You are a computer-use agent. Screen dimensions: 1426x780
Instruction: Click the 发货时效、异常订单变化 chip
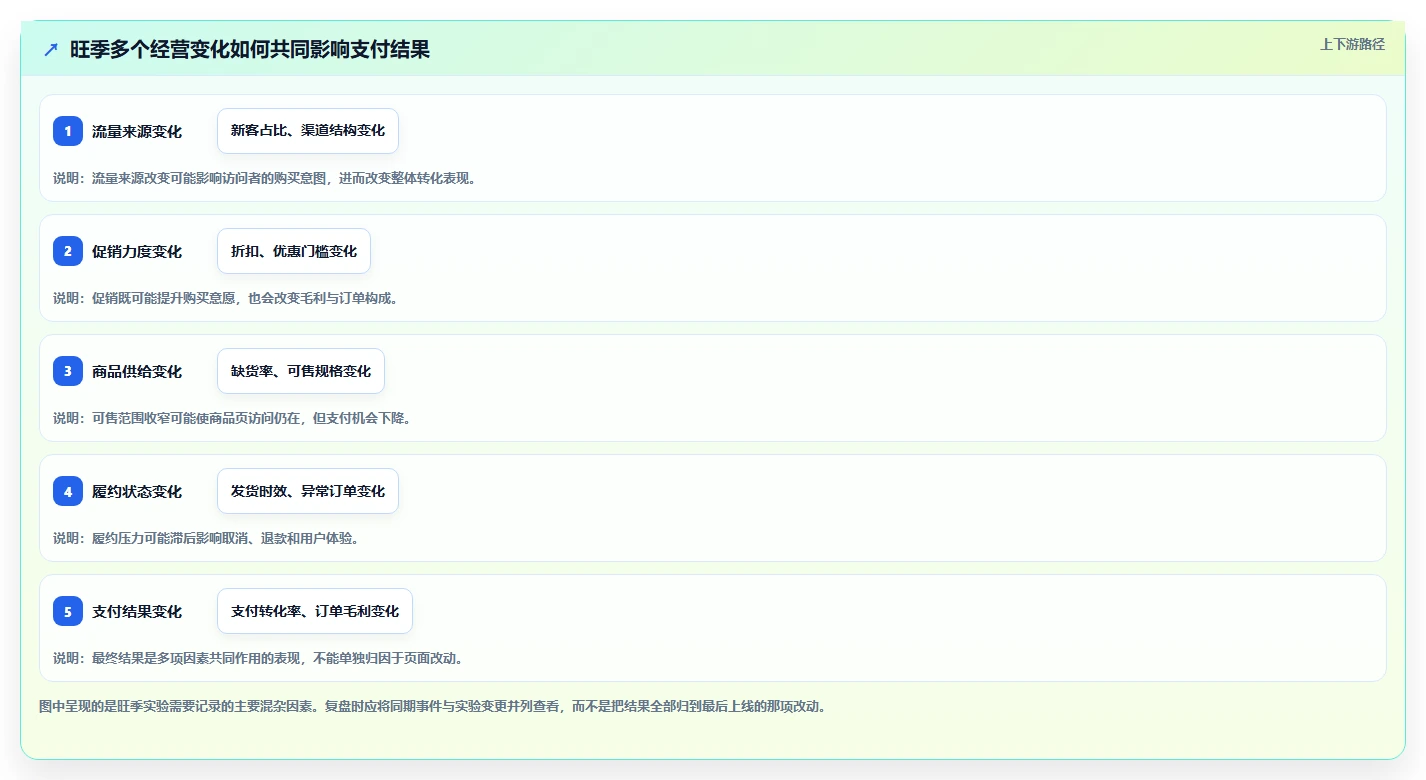coord(308,491)
